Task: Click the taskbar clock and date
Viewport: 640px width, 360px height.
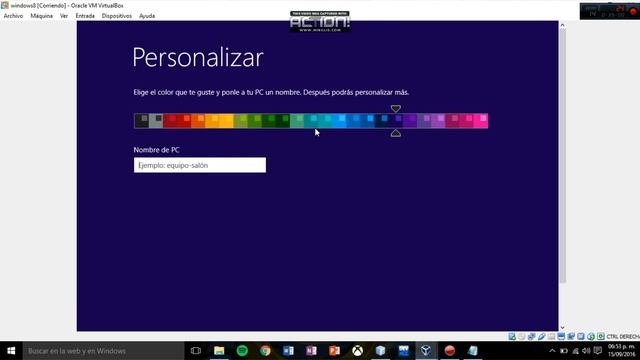Action: click(622, 351)
